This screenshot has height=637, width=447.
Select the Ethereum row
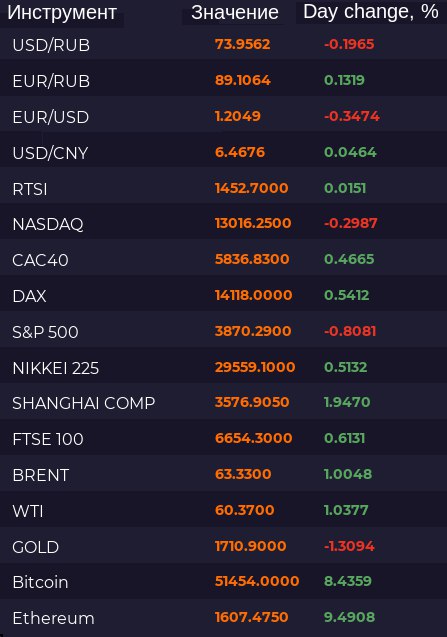pyautogui.click(x=224, y=618)
